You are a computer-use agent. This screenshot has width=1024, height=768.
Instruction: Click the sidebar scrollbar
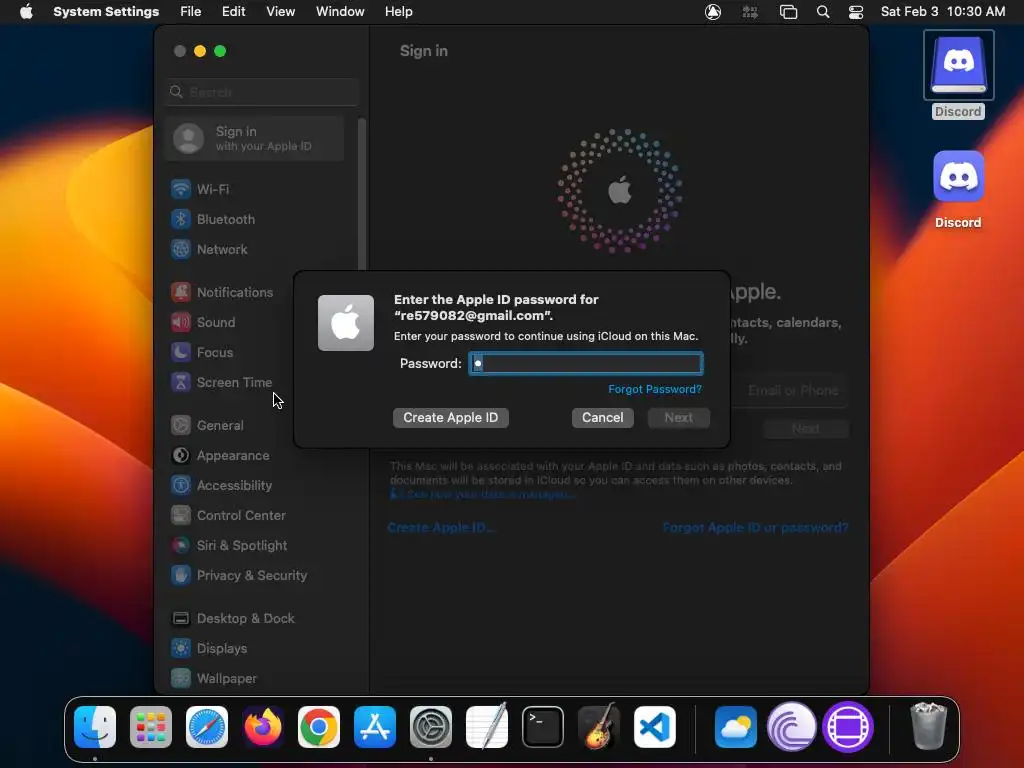(361, 194)
